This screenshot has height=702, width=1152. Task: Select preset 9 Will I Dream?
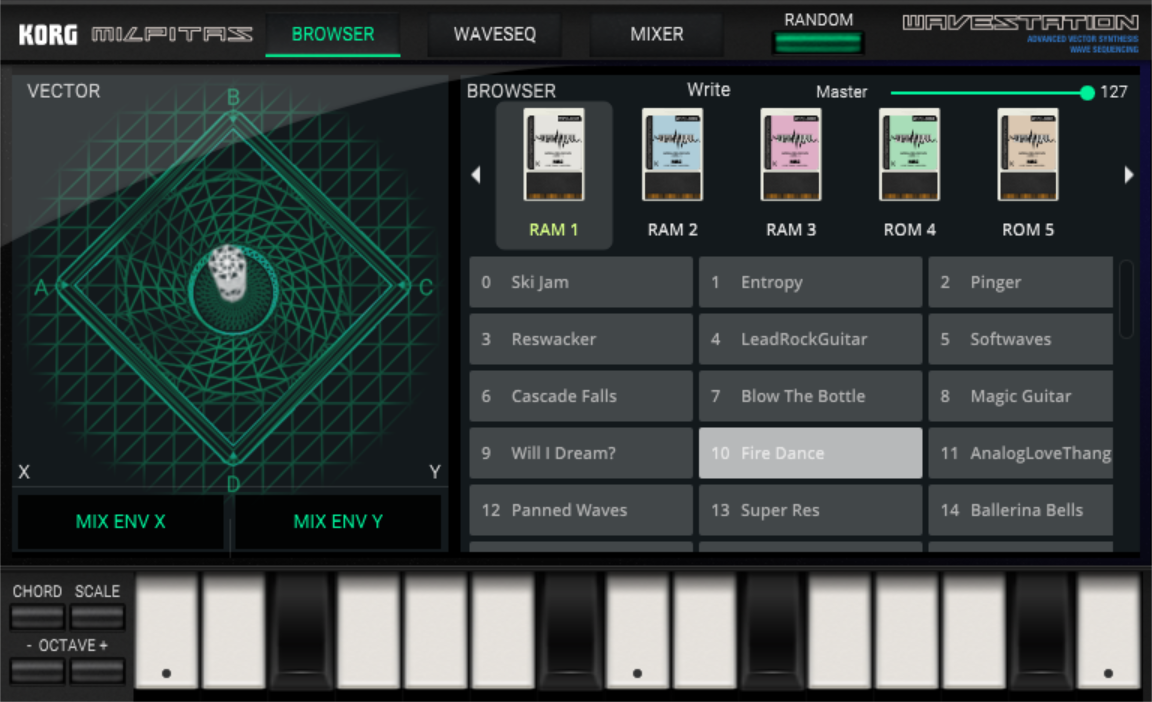[581, 453]
